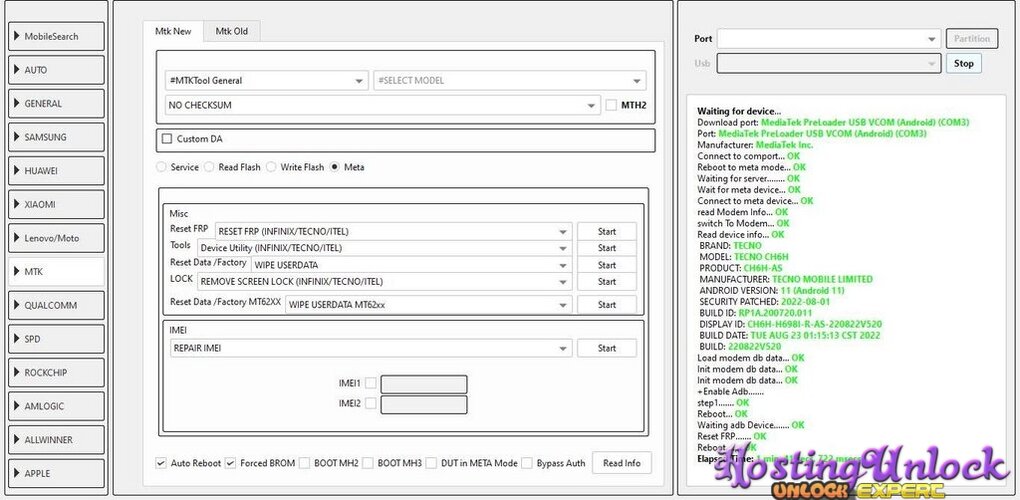Expand the AUTO sidebar section
Screen dimensions: 1020x500
(56, 70)
